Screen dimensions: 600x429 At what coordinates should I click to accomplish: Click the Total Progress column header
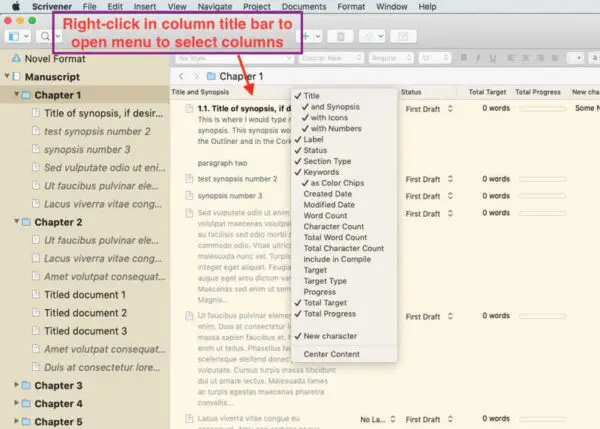point(538,92)
